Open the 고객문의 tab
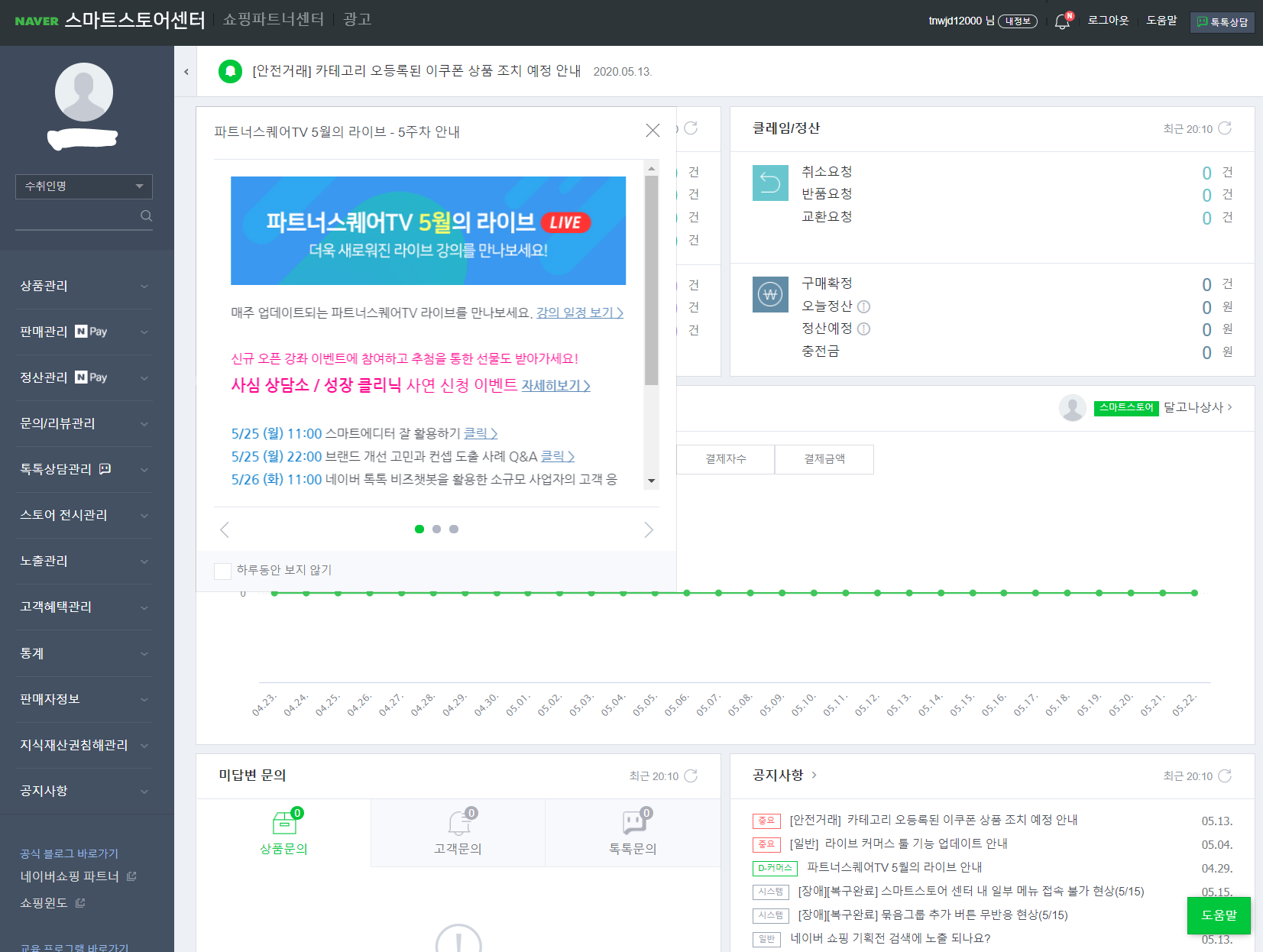This screenshot has height=952, width=1263. coord(458,833)
